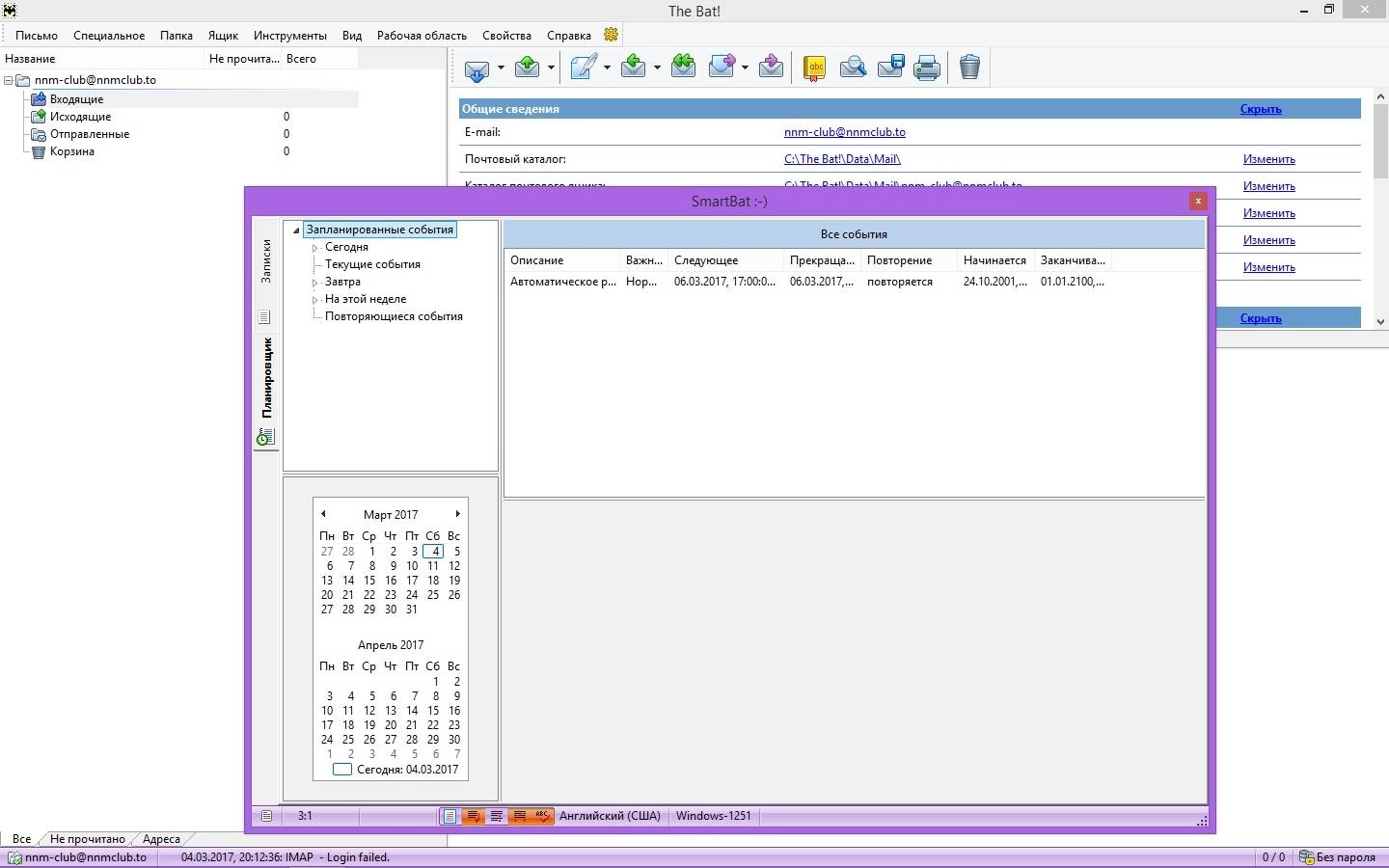This screenshot has width=1389, height=868.
Task: Click the Reply to all double-arrow icon
Action: pos(683,67)
